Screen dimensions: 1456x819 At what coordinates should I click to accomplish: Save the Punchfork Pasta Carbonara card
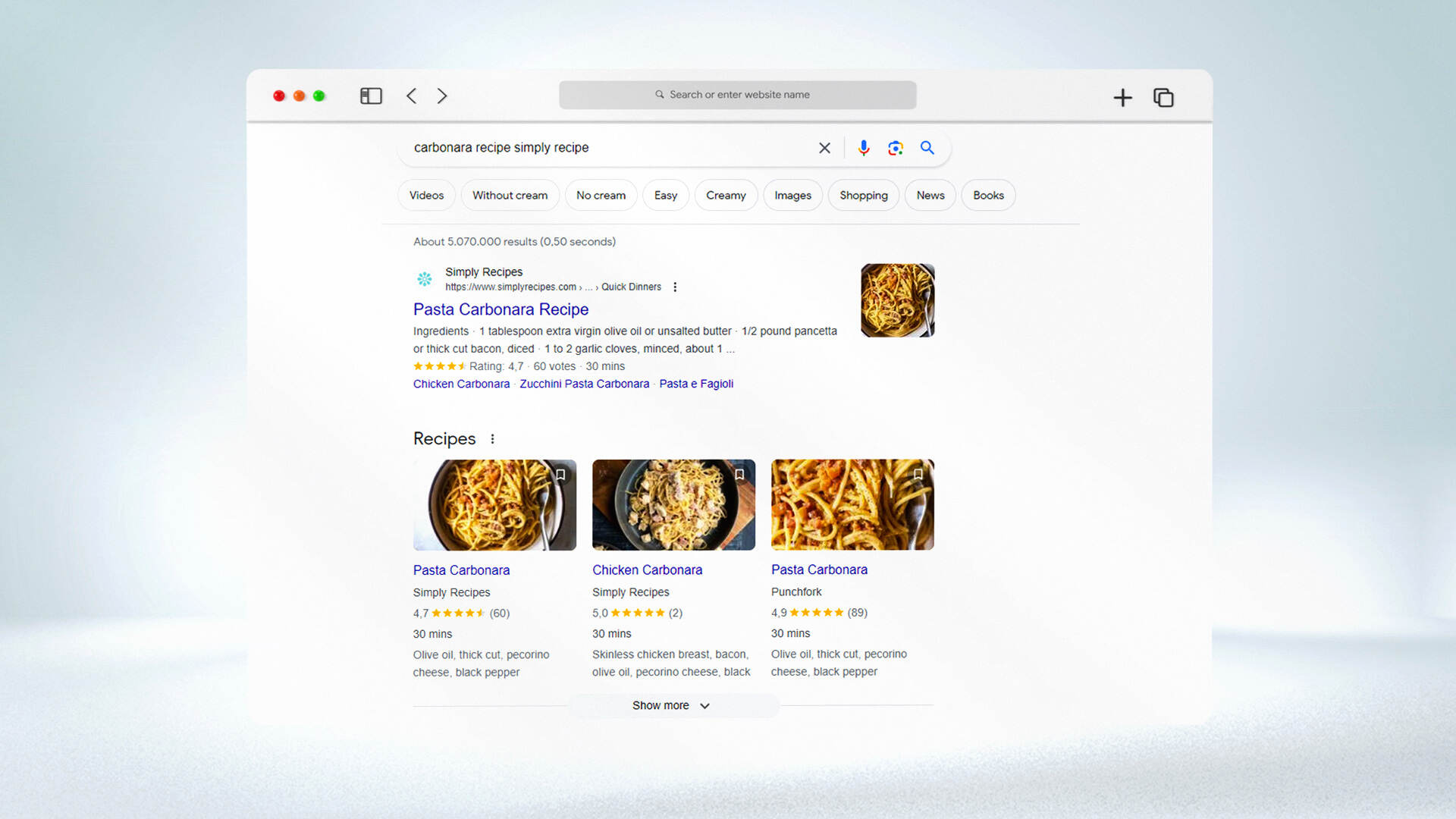pos(918,475)
